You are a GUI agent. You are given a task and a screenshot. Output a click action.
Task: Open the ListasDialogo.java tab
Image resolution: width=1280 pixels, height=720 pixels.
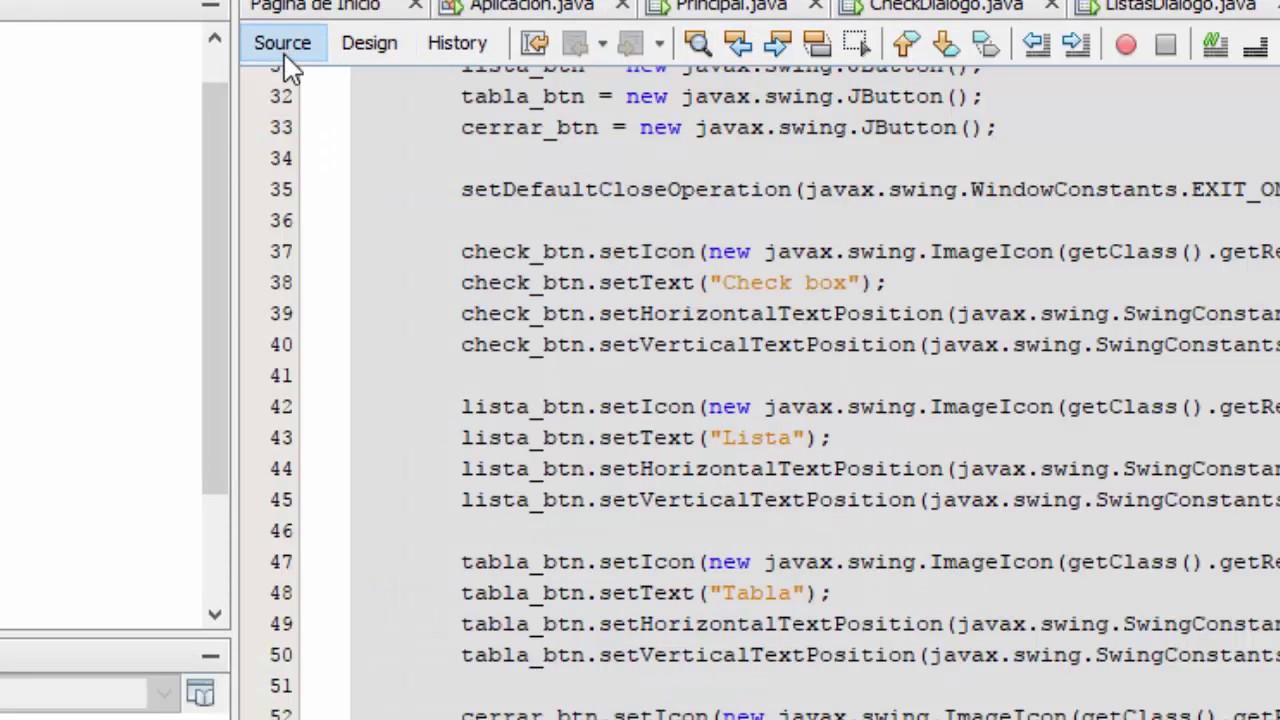pyautogui.click(x=1180, y=6)
